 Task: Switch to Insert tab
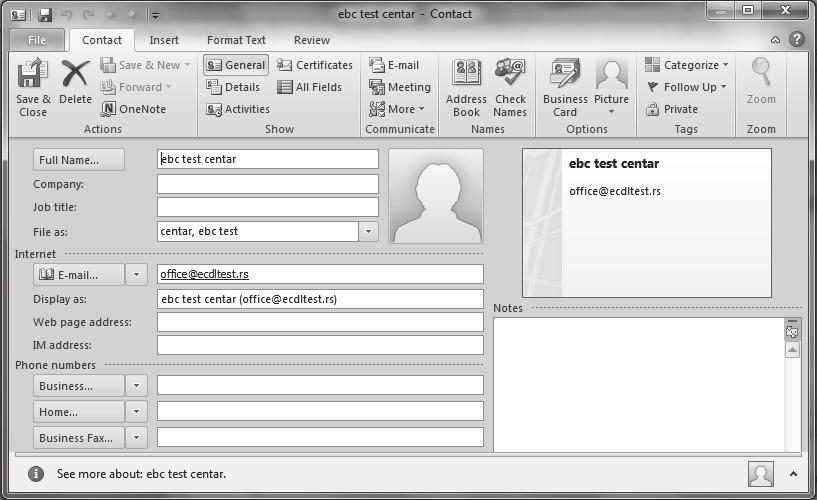pyautogui.click(x=164, y=40)
